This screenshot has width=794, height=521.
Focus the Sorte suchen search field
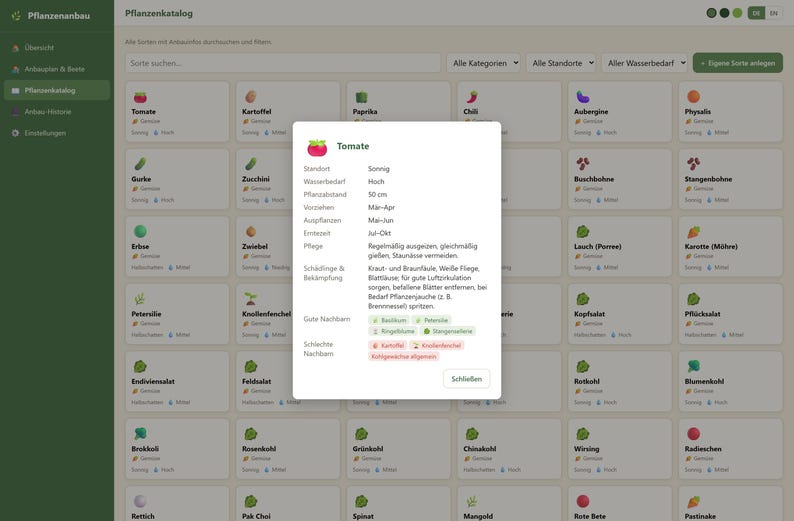click(x=283, y=63)
